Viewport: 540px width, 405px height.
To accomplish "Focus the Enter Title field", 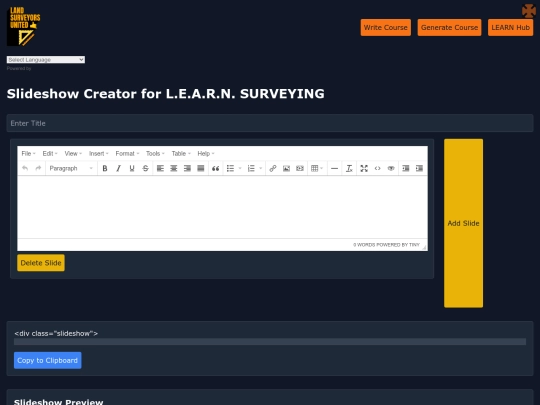I will pyautogui.click(x=270, y=123).
